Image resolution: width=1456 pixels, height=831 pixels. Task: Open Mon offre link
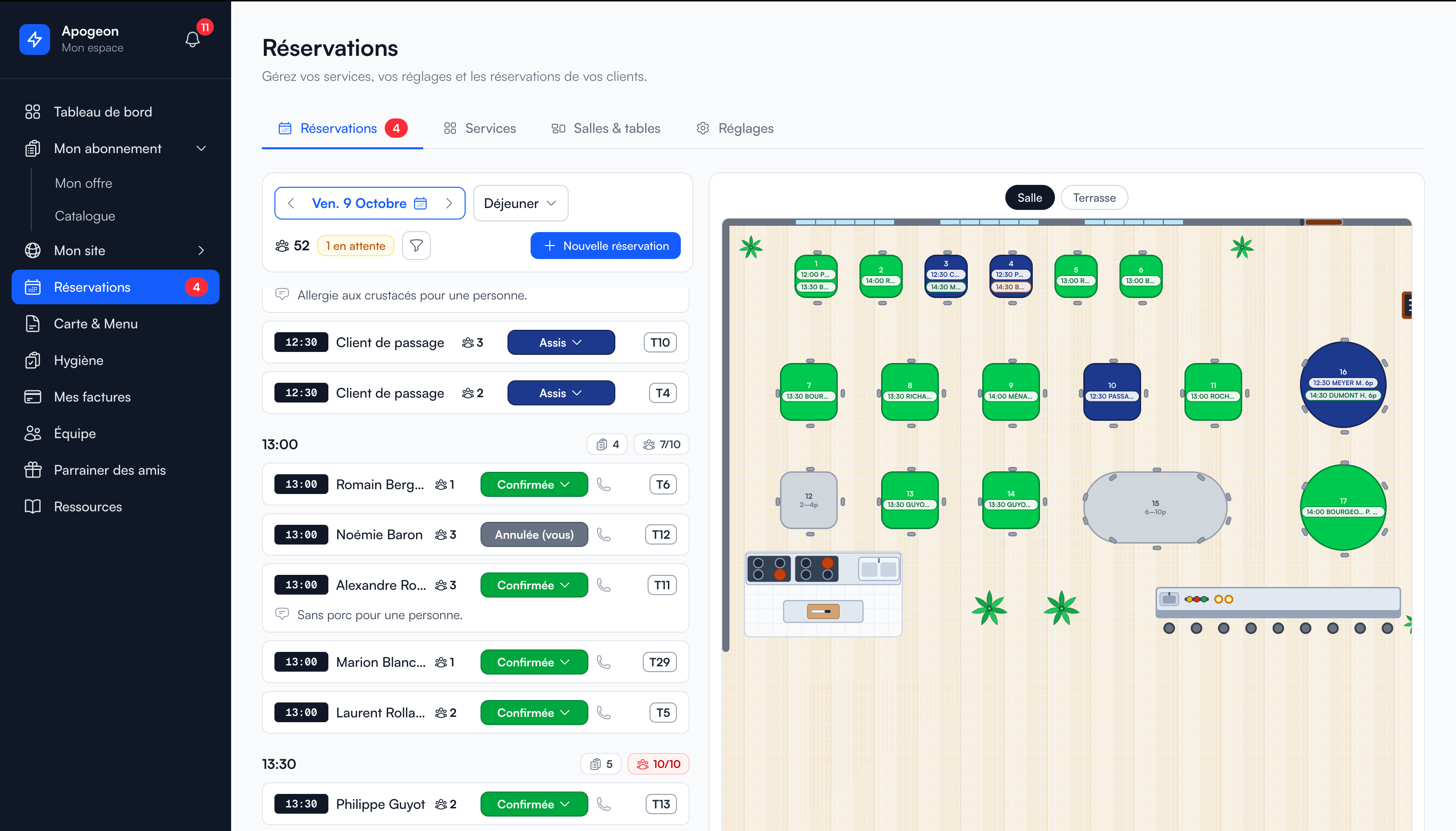pyautogui.click(x=83, y=183)
